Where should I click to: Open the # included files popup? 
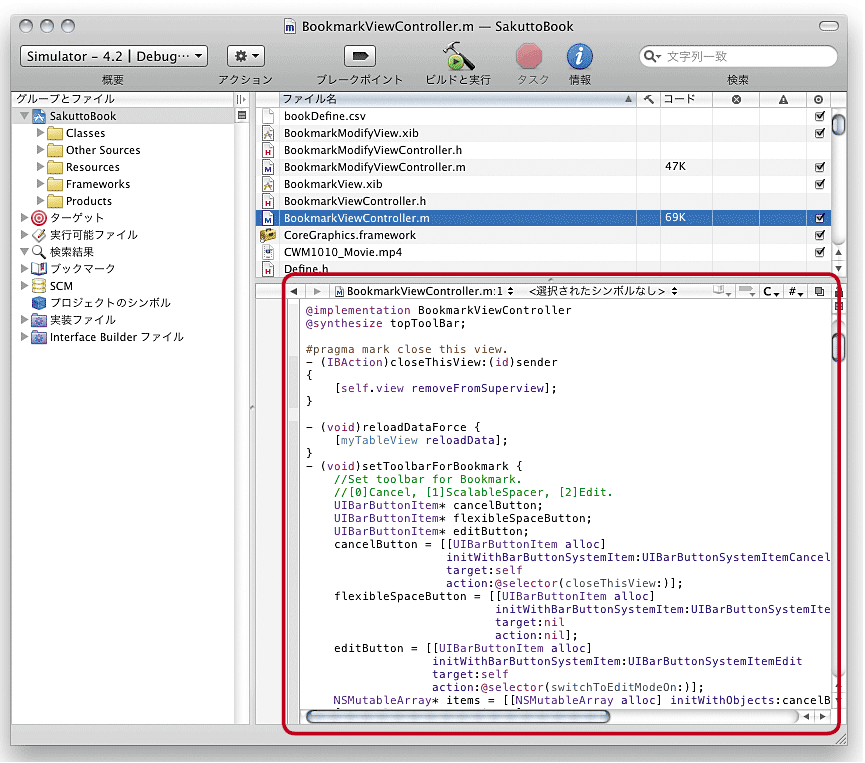tap(795, 291)
